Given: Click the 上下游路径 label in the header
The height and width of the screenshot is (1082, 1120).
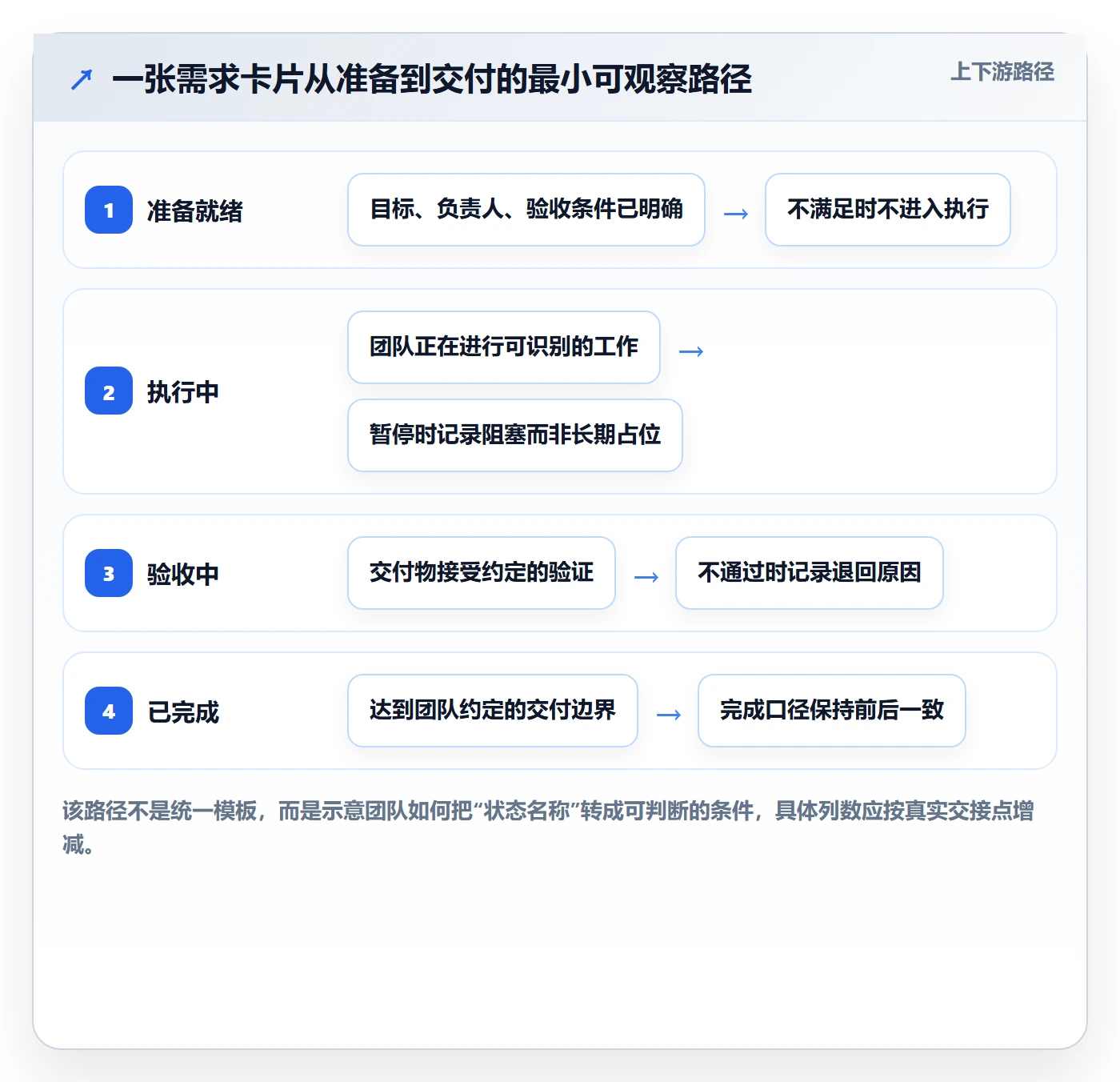Looking at the screenshot, I should coord(1002,72).
